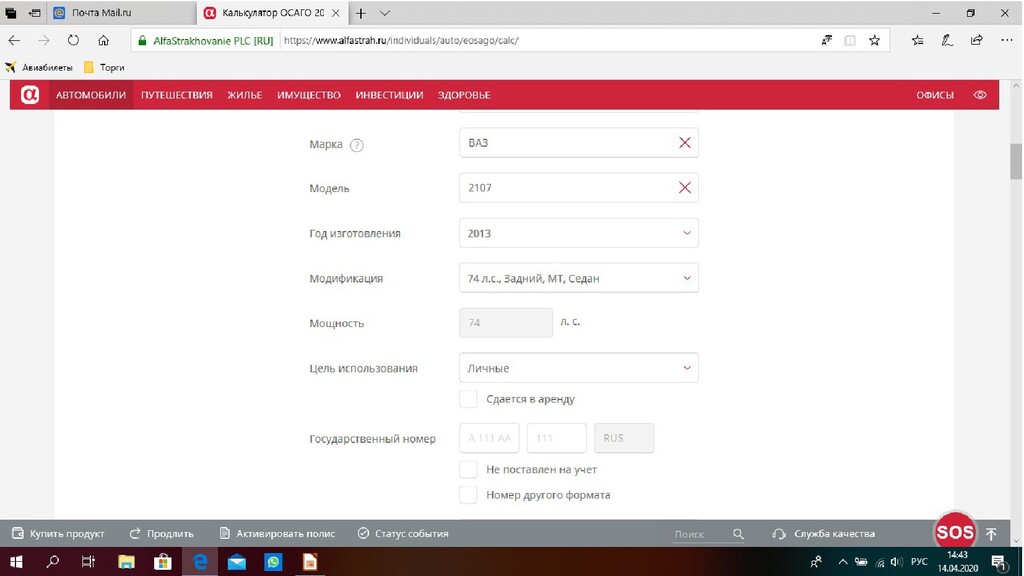This screenshot has width=1024, height=576.
Task: Open the ИМУЩЕСТВО menu
Action: pos(309,95)
